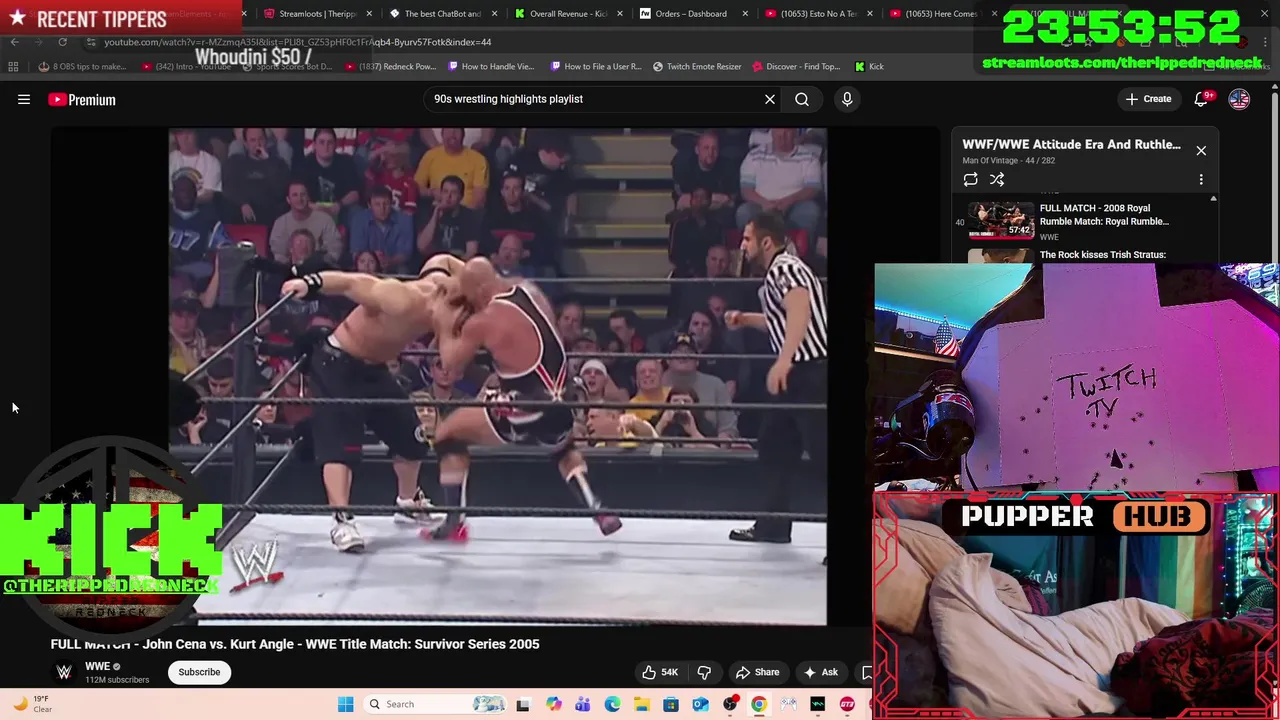Viewport: 1280px width, 720px height.
Task: Open Outlook from taskbar
Action: point(700,704)
